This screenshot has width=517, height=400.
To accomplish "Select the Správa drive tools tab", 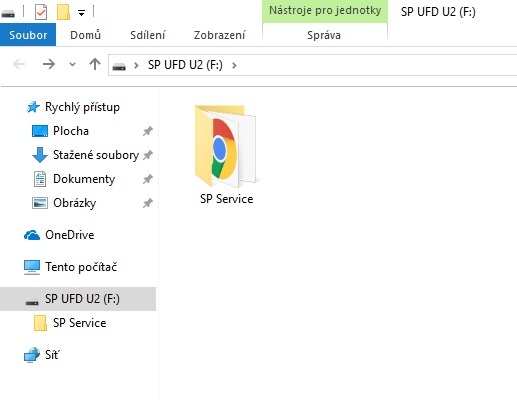I will pyautogui.click(x=324, y=35).
